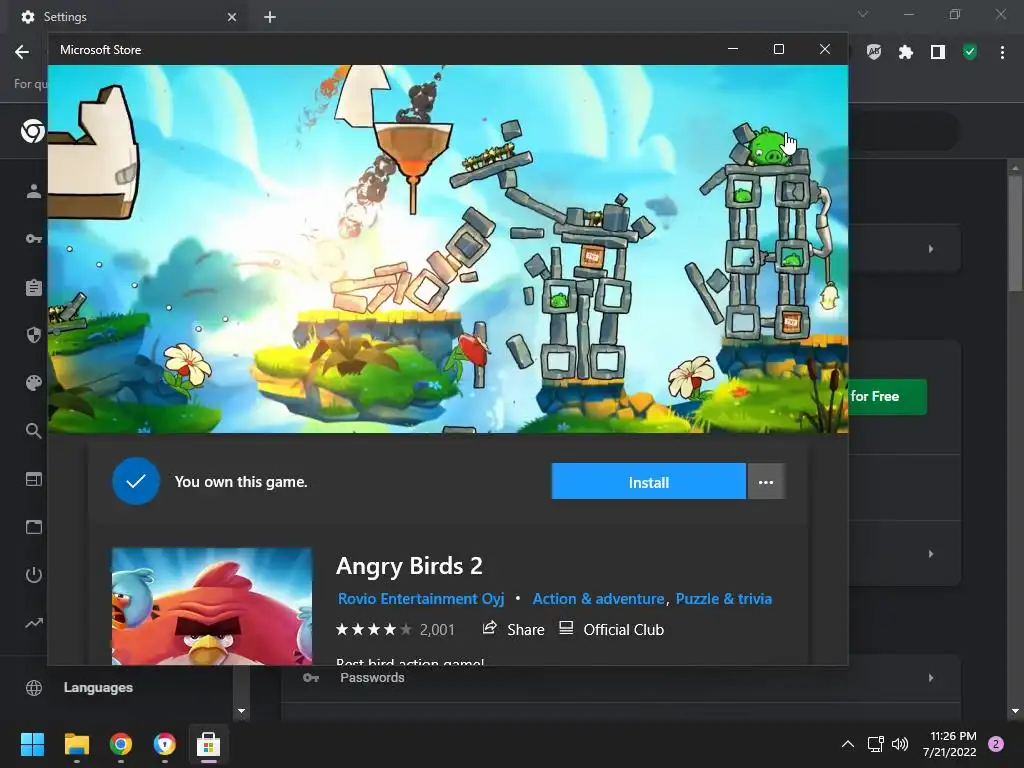The width and height of the screenshot is (1024, 768).
Task: Toggle Chrome's side panel icon
Action: pos(938,52)
